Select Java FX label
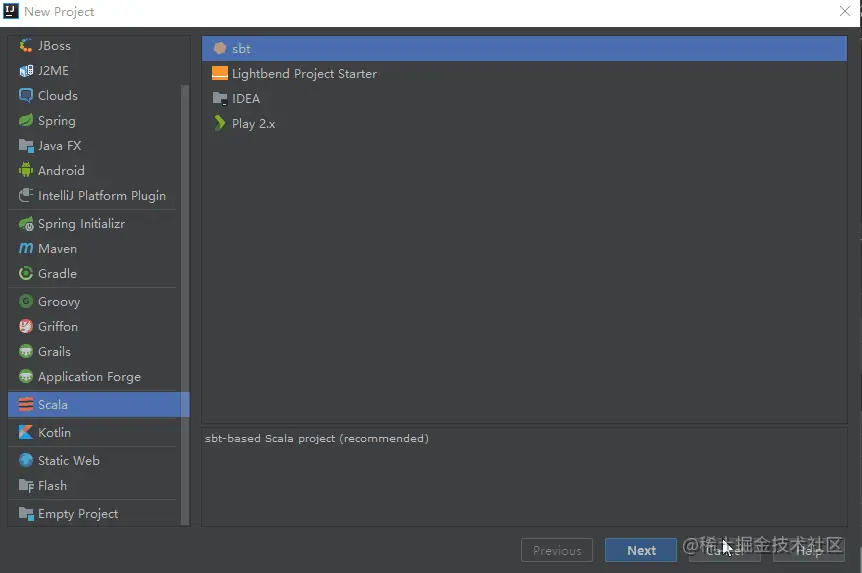Screen dimensions: 862x573 pyautogui.click(x=59, y=145)
